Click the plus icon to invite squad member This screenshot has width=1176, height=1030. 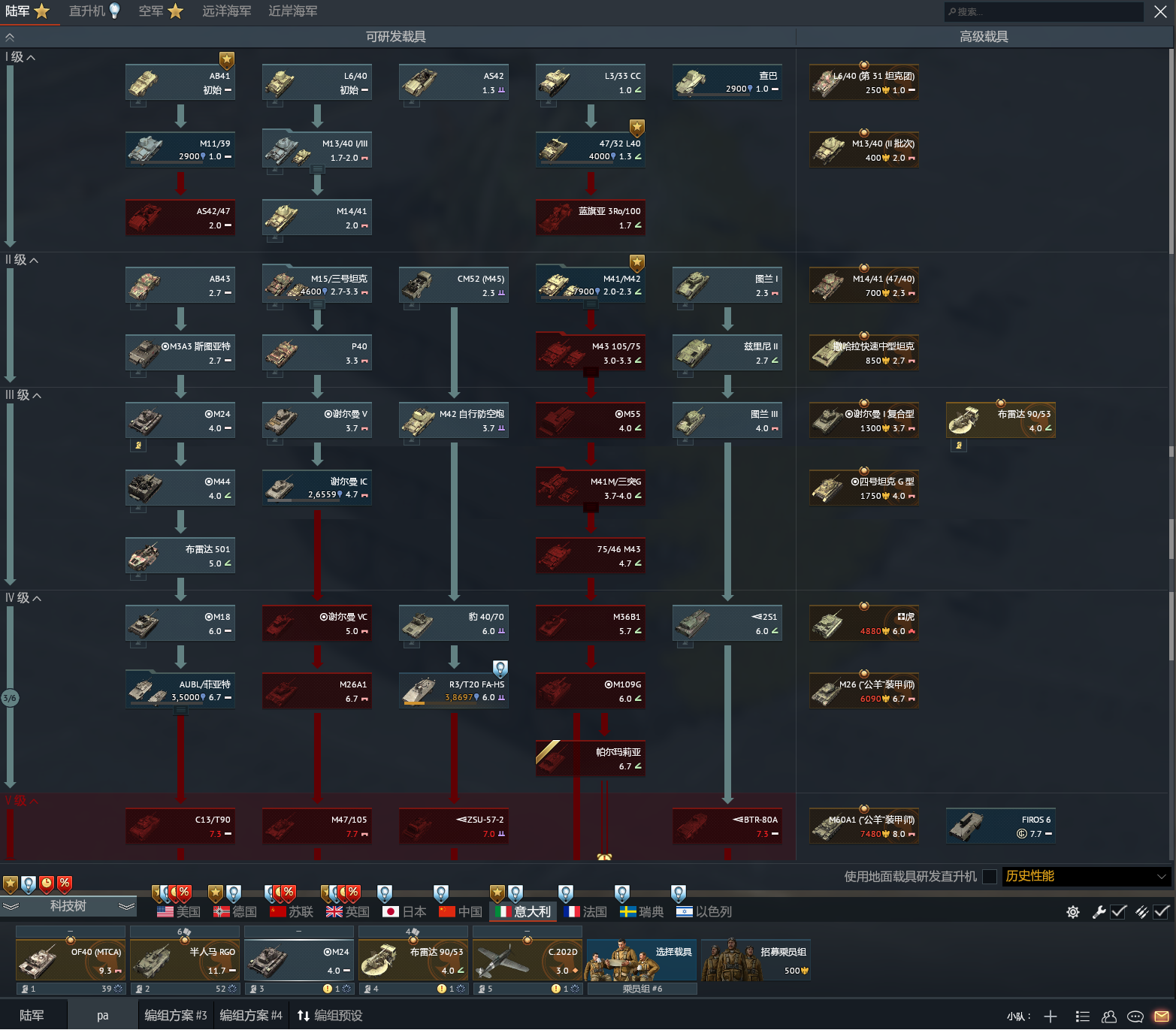[x=1051, y=1016]
